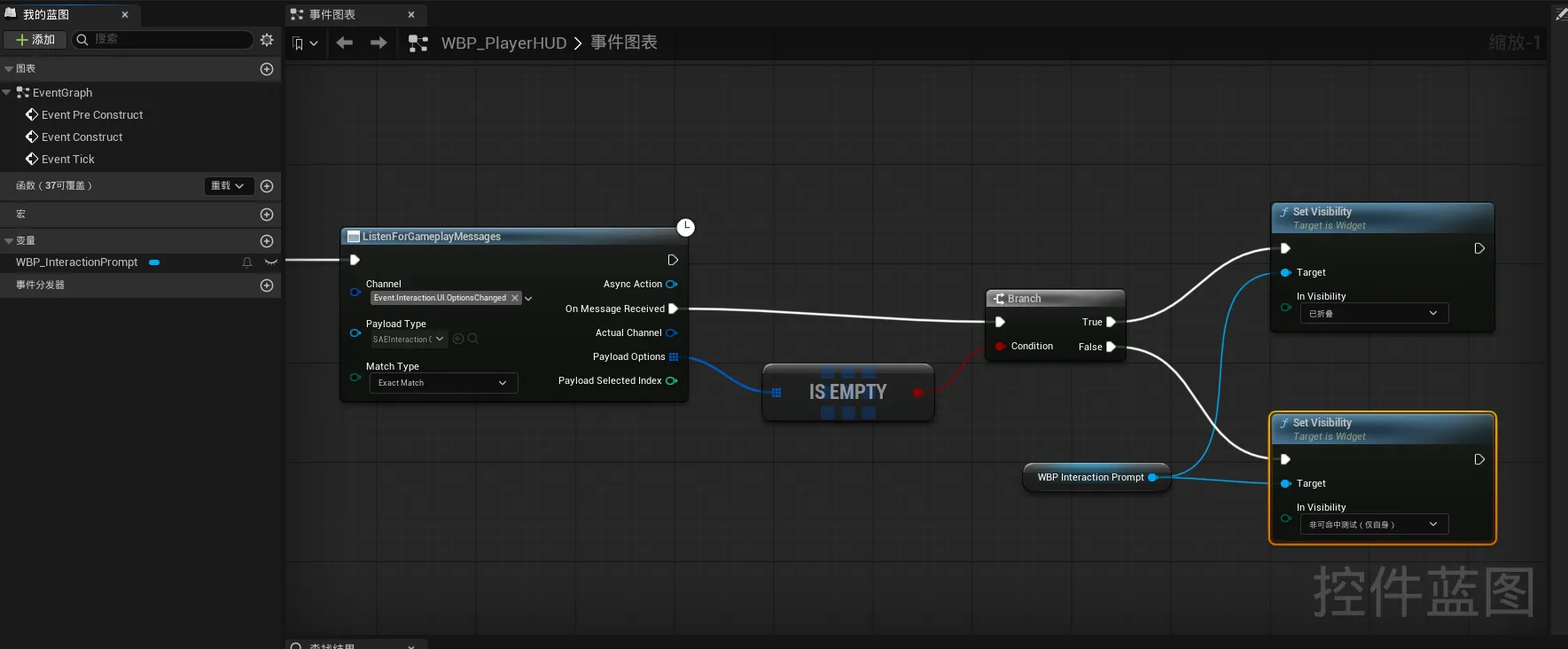Go forward with the right arrow button
This screenshot has height=649, width=1568.
click(x=378, y=43)
